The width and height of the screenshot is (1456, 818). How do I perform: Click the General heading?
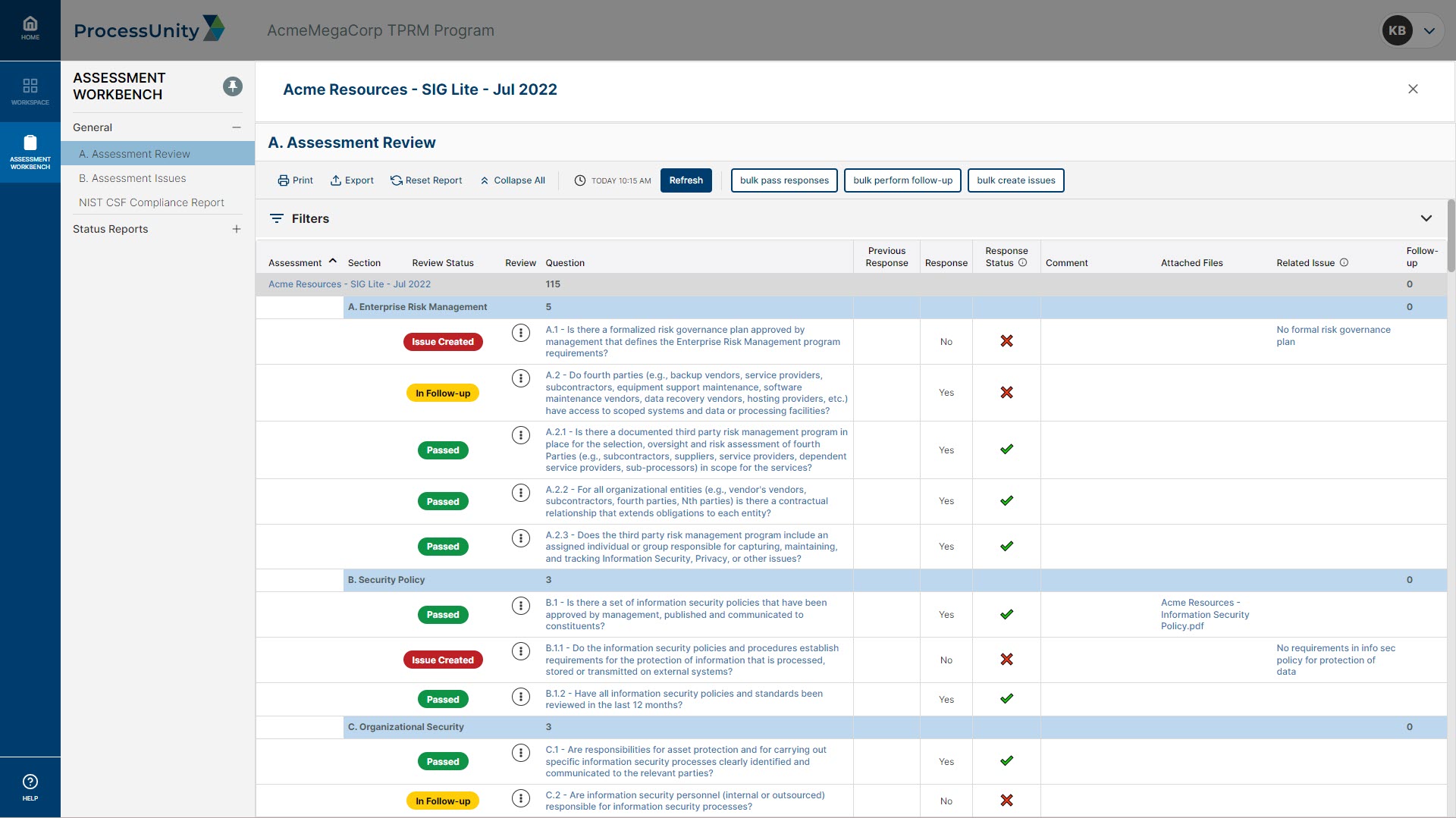[93, 127]
